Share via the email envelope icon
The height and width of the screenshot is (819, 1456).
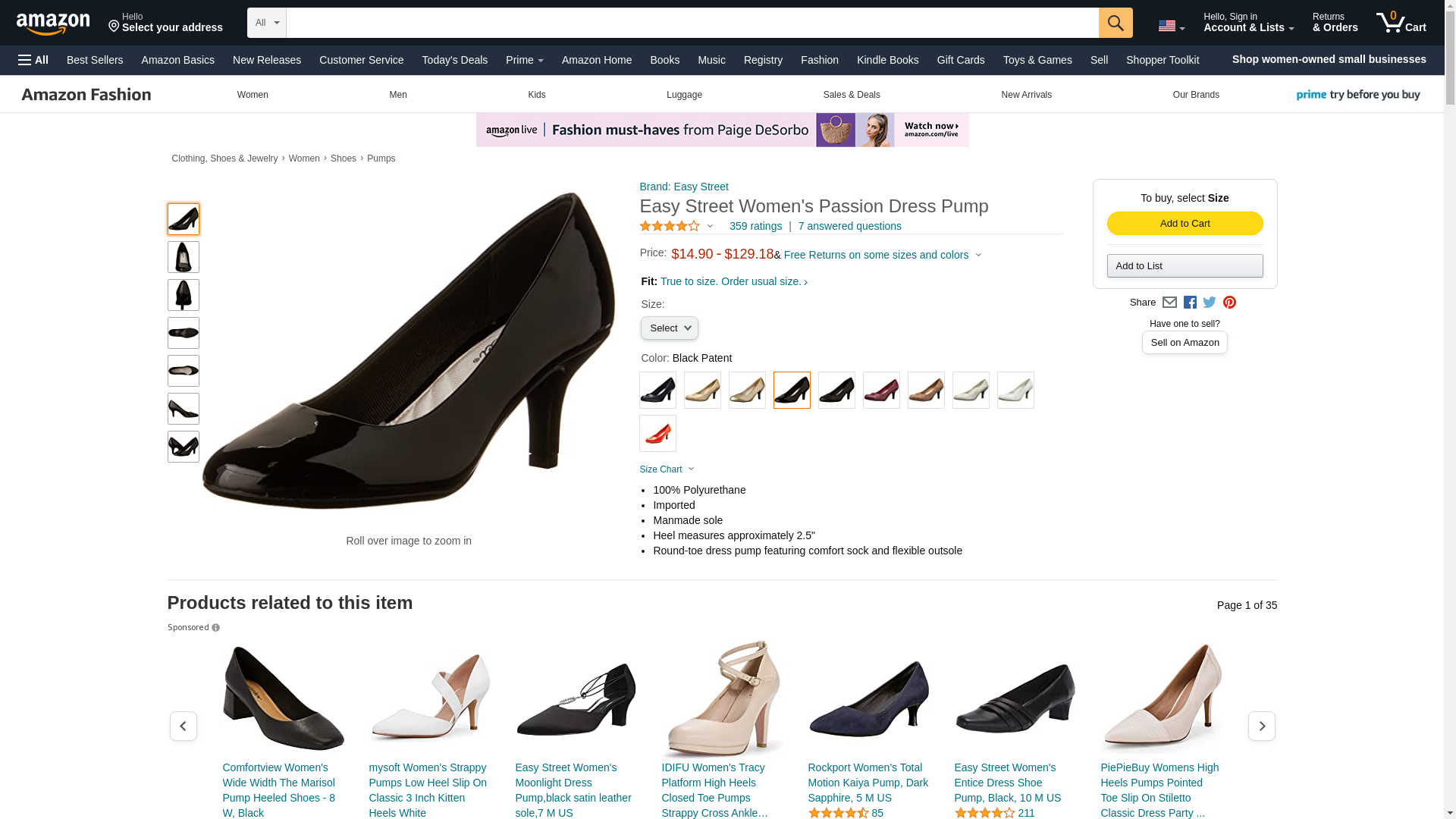[1169, 303]
